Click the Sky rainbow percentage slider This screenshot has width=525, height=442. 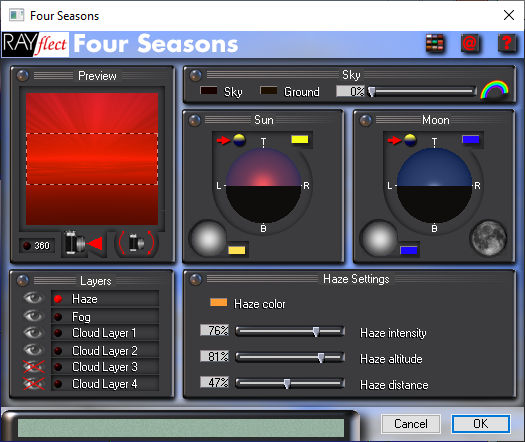(422, 91)
